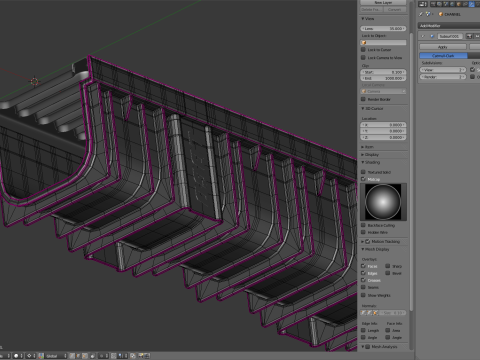
Task: Open the Object properties tab icon
Action: coord(459,4)
